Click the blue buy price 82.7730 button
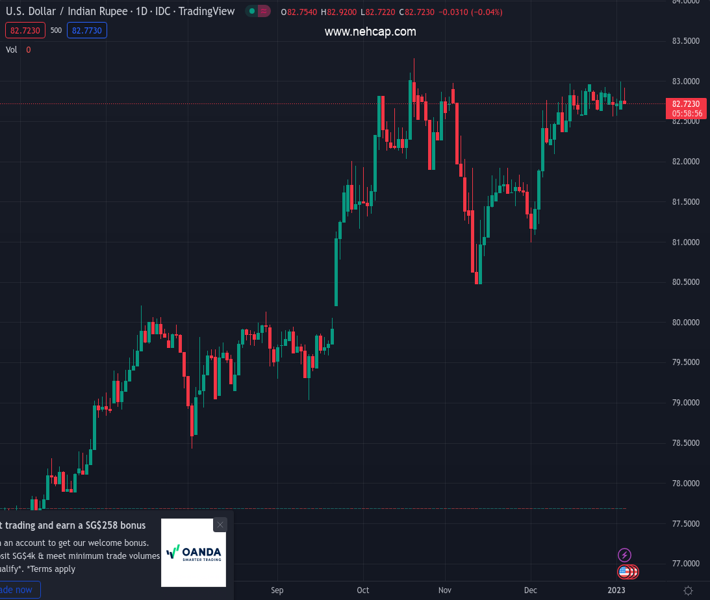Viewport: 710px width, 600px height. (x=87, y=31)
